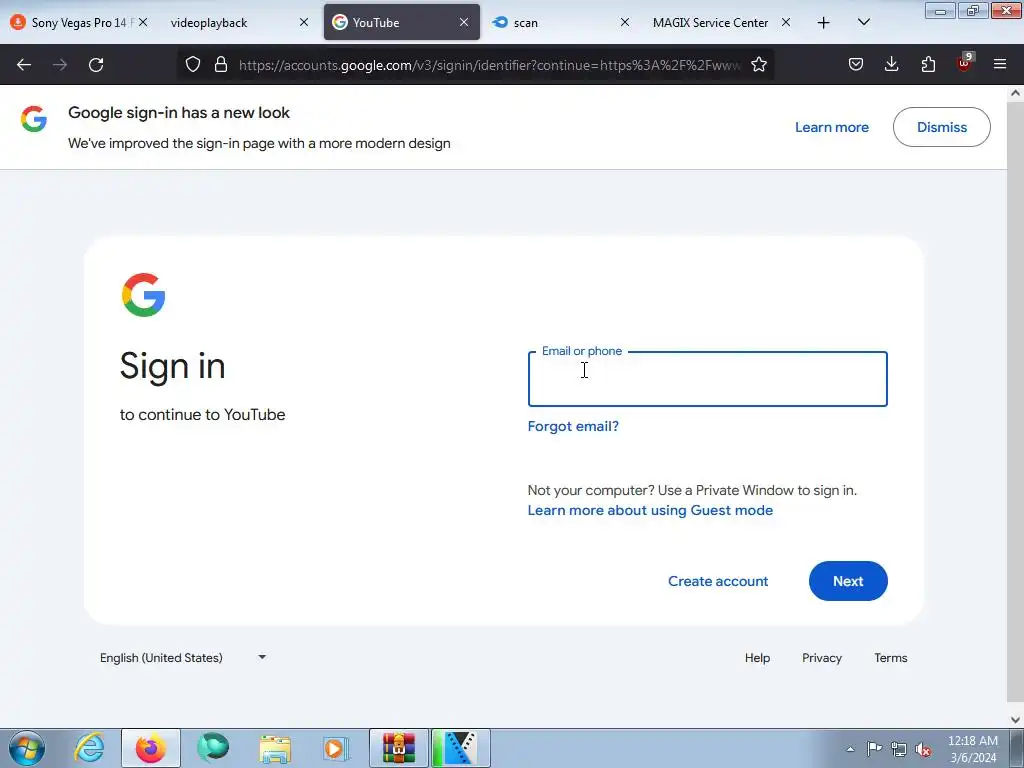Click the Firefox taskbar icon
Viewport: 1024px width, 768px height.
pos(150,748)
